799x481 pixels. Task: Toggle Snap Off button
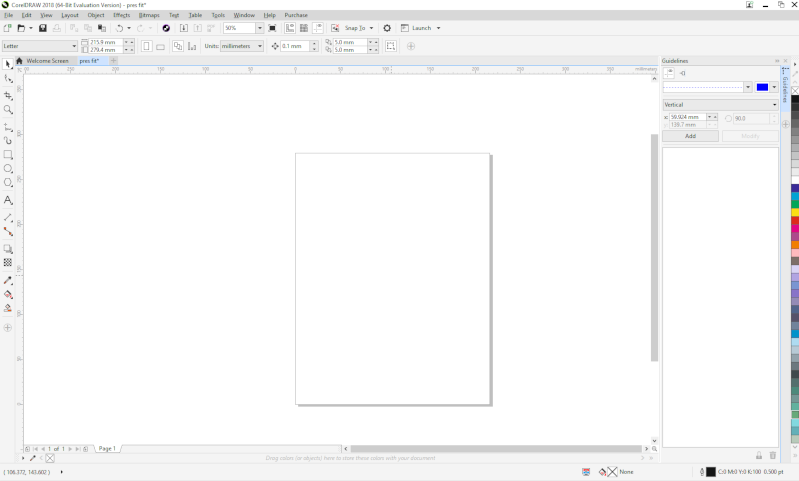pos(335,28)
